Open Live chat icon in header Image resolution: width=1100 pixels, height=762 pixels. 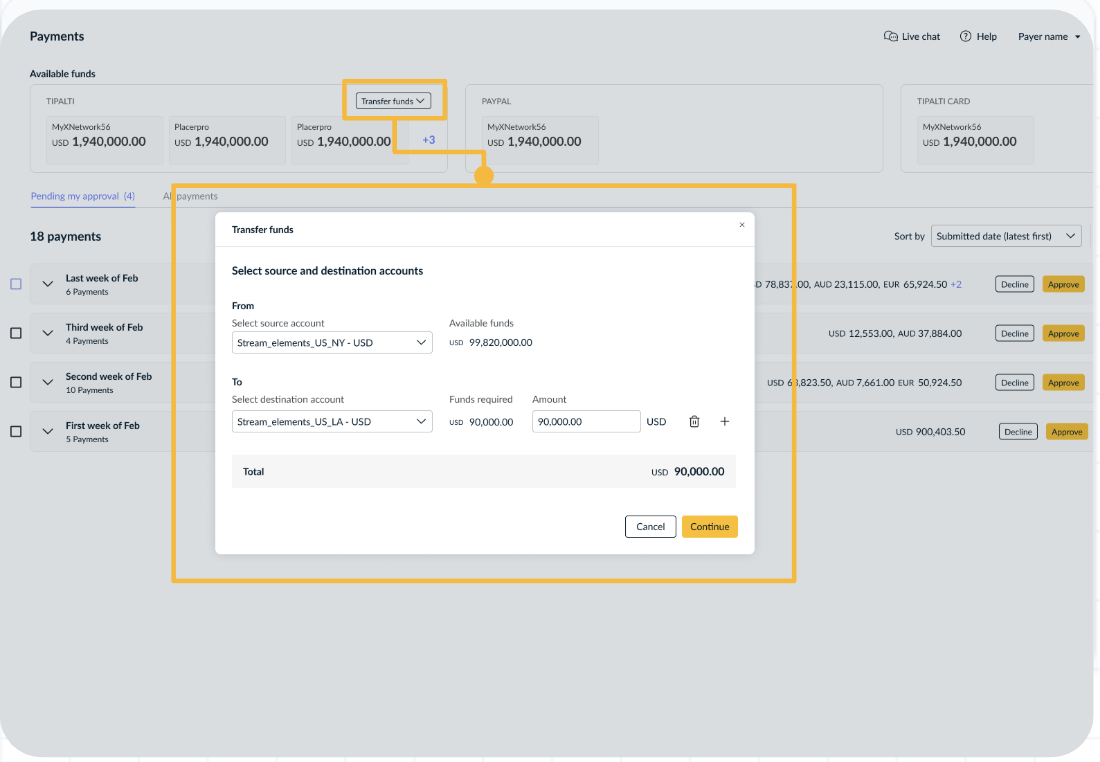coord(890,36)
